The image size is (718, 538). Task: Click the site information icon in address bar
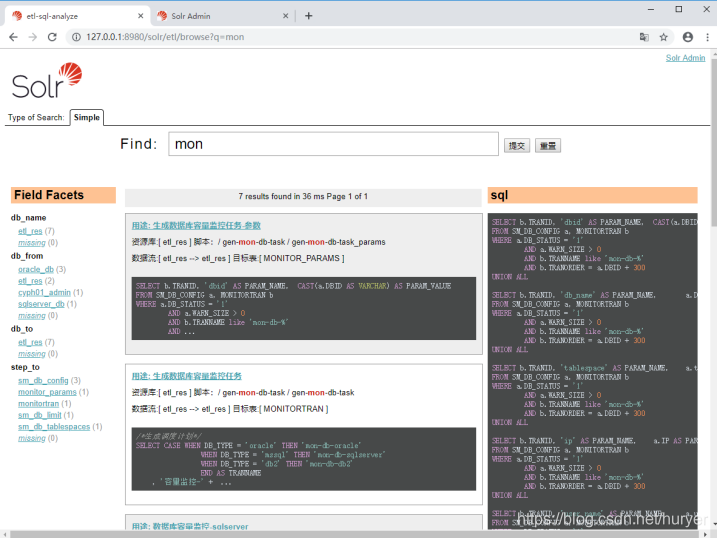[x=76, y=37]
